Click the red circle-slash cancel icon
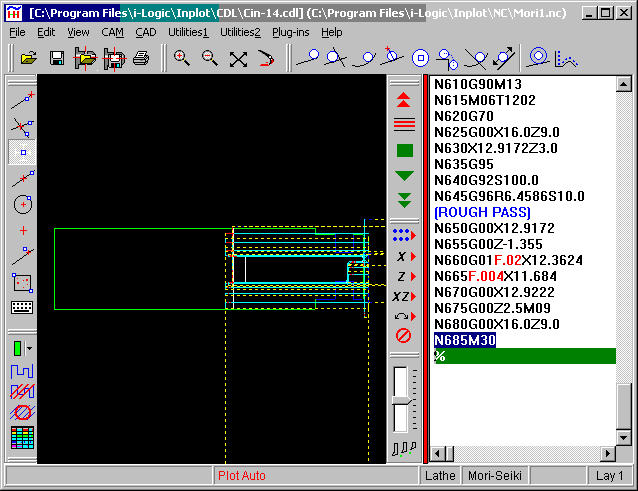 404,336
